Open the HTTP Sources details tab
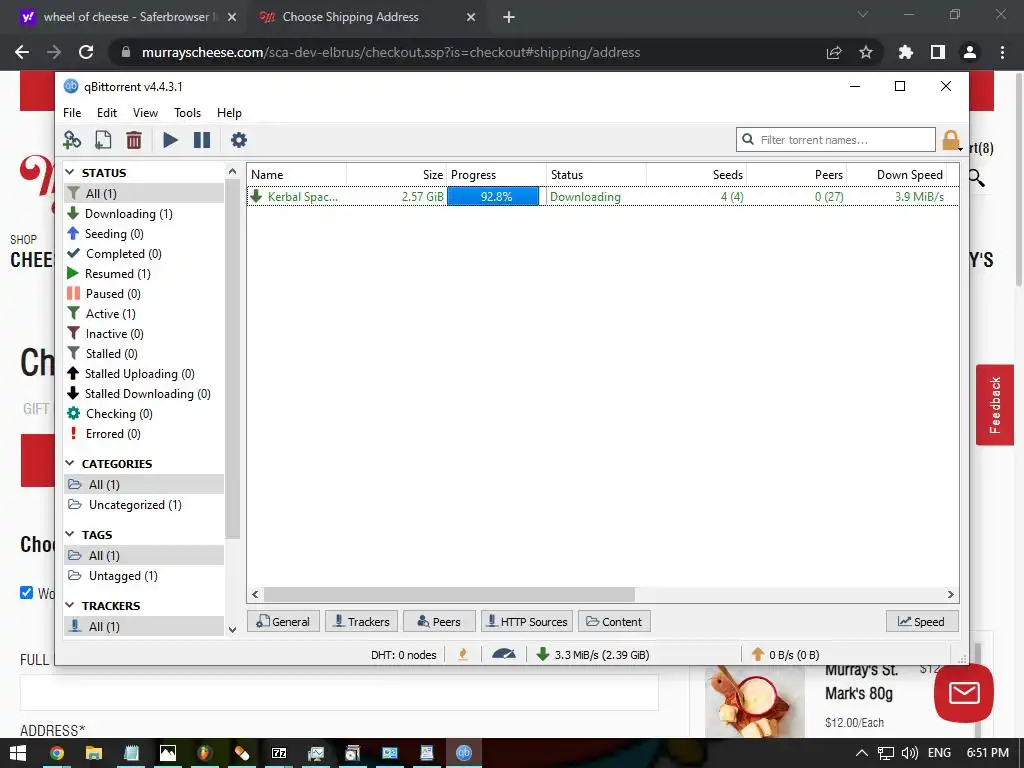Image resolution: width=1024 pixels, height=768 pixels. pyautogui.click(x=527, y=621)
